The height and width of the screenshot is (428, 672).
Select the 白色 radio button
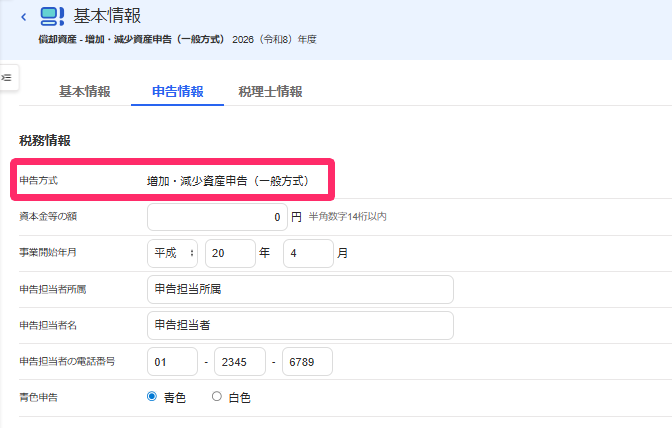(217, 396)
